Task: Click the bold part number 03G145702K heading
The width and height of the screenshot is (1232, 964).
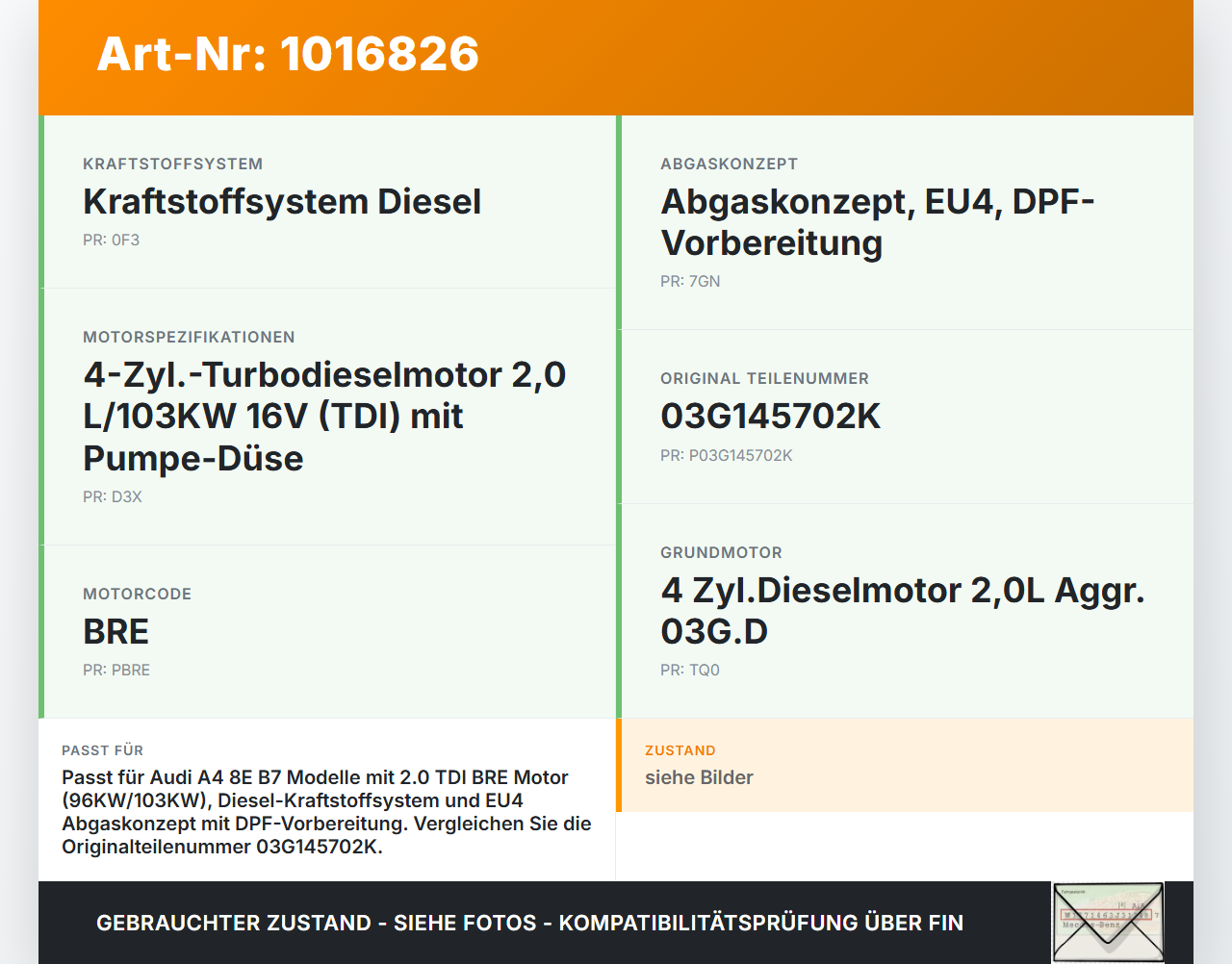Action: [771, 417]
